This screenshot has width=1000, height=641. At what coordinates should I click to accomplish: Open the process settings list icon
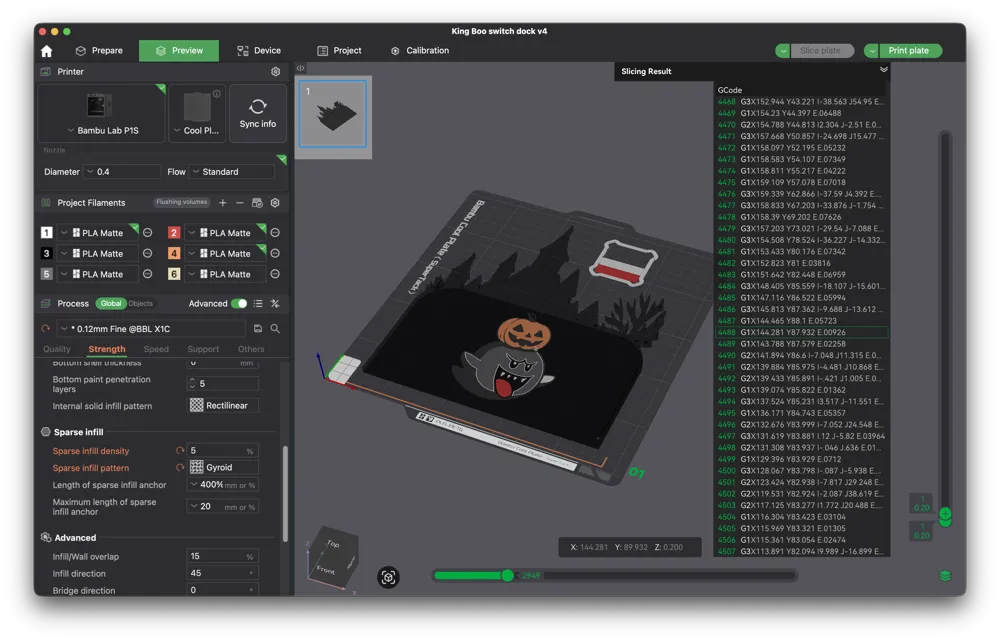[258, 304]
